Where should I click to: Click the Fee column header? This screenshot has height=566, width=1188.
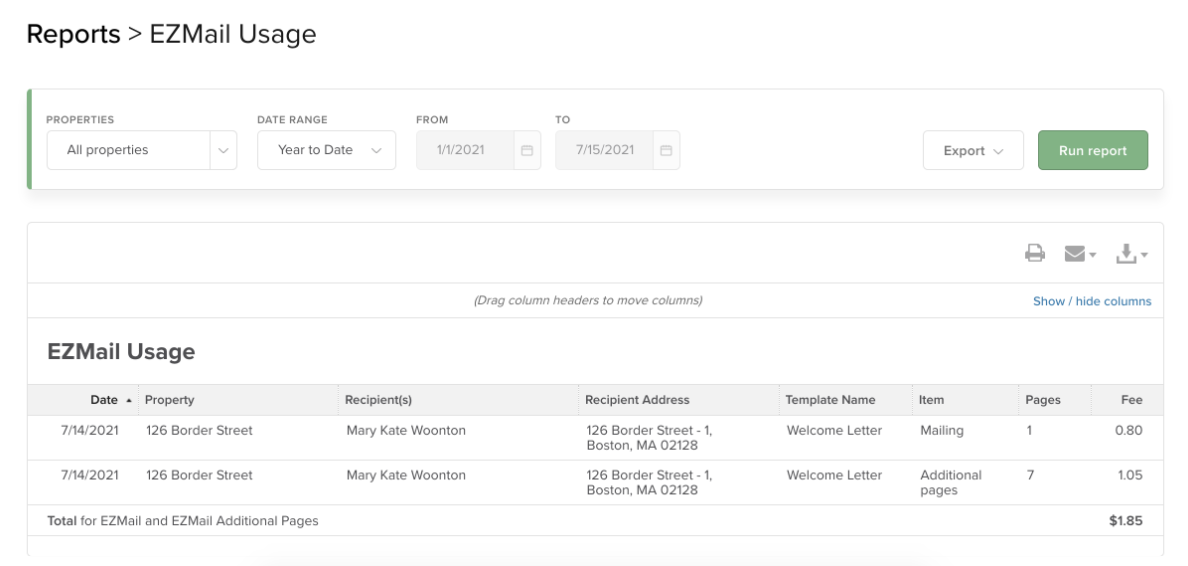point(1131,400)
